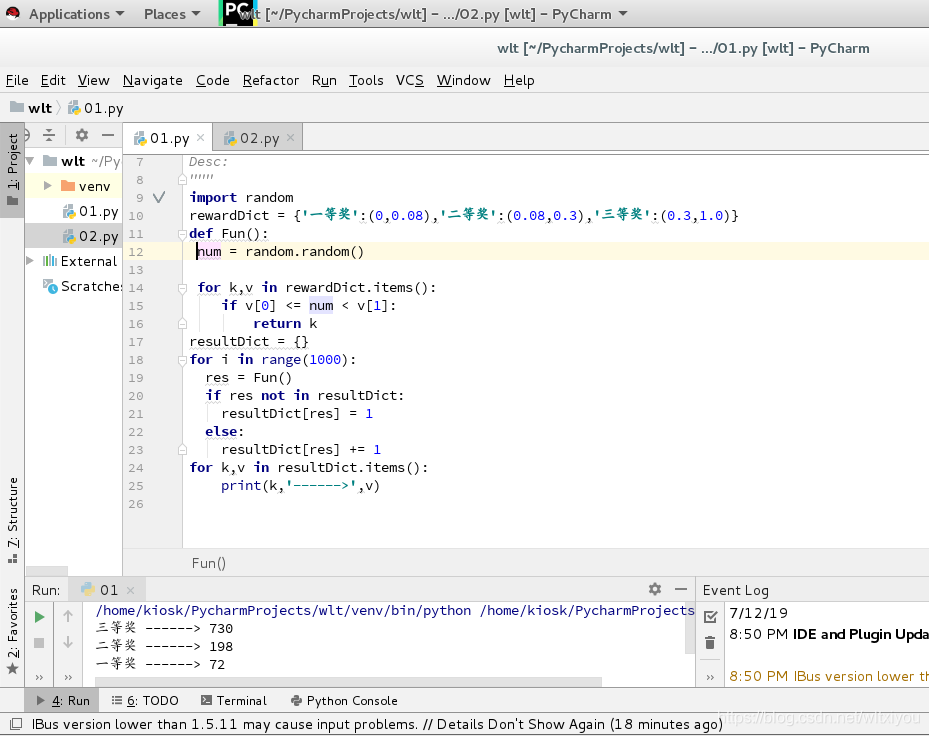Select 02.py in project tree
The width and height of the screenshot is (929, 736).
point(91,236)
